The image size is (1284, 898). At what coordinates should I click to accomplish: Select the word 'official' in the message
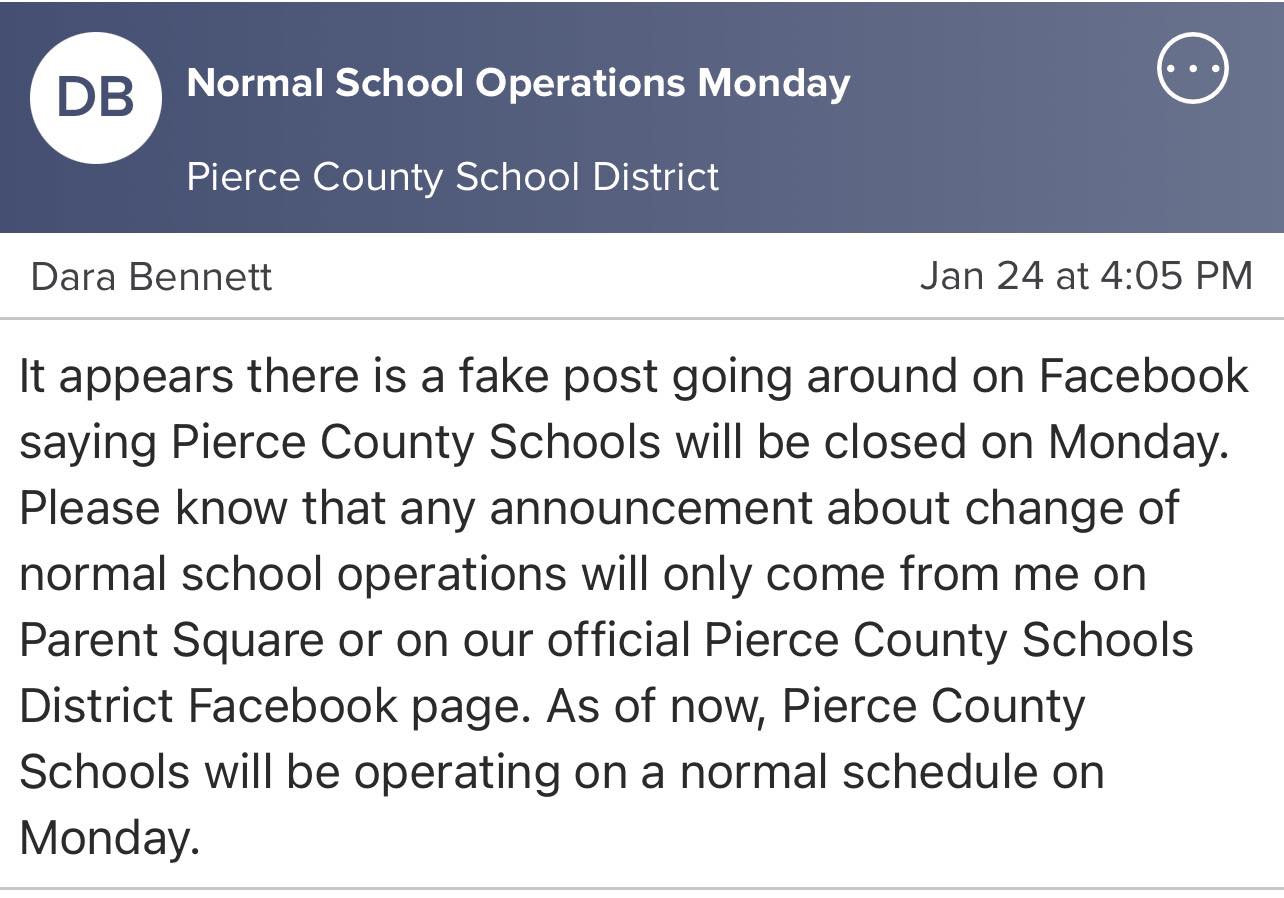click(x=614, y=639)
